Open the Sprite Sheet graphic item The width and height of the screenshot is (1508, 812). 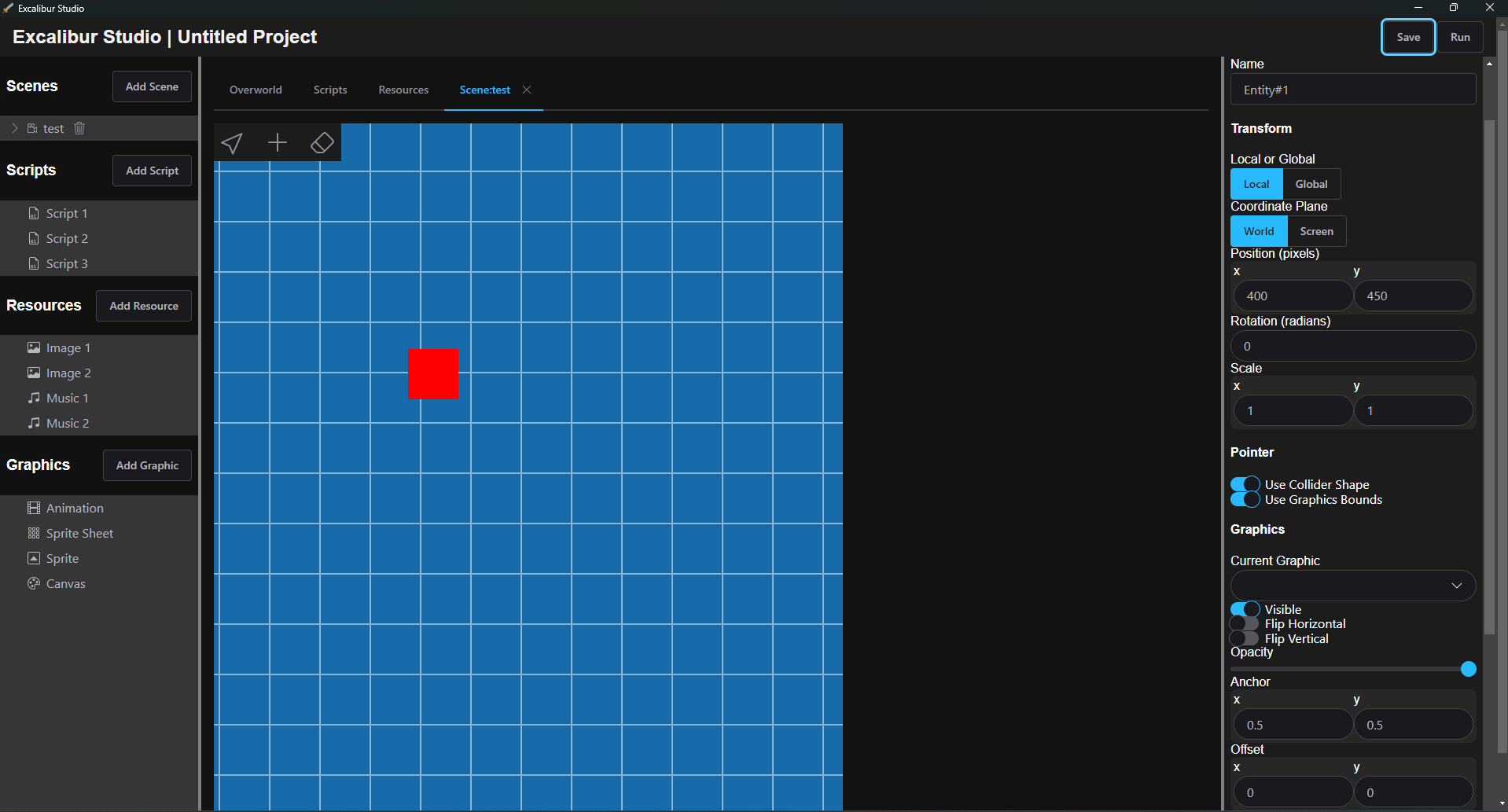(79, 533)
